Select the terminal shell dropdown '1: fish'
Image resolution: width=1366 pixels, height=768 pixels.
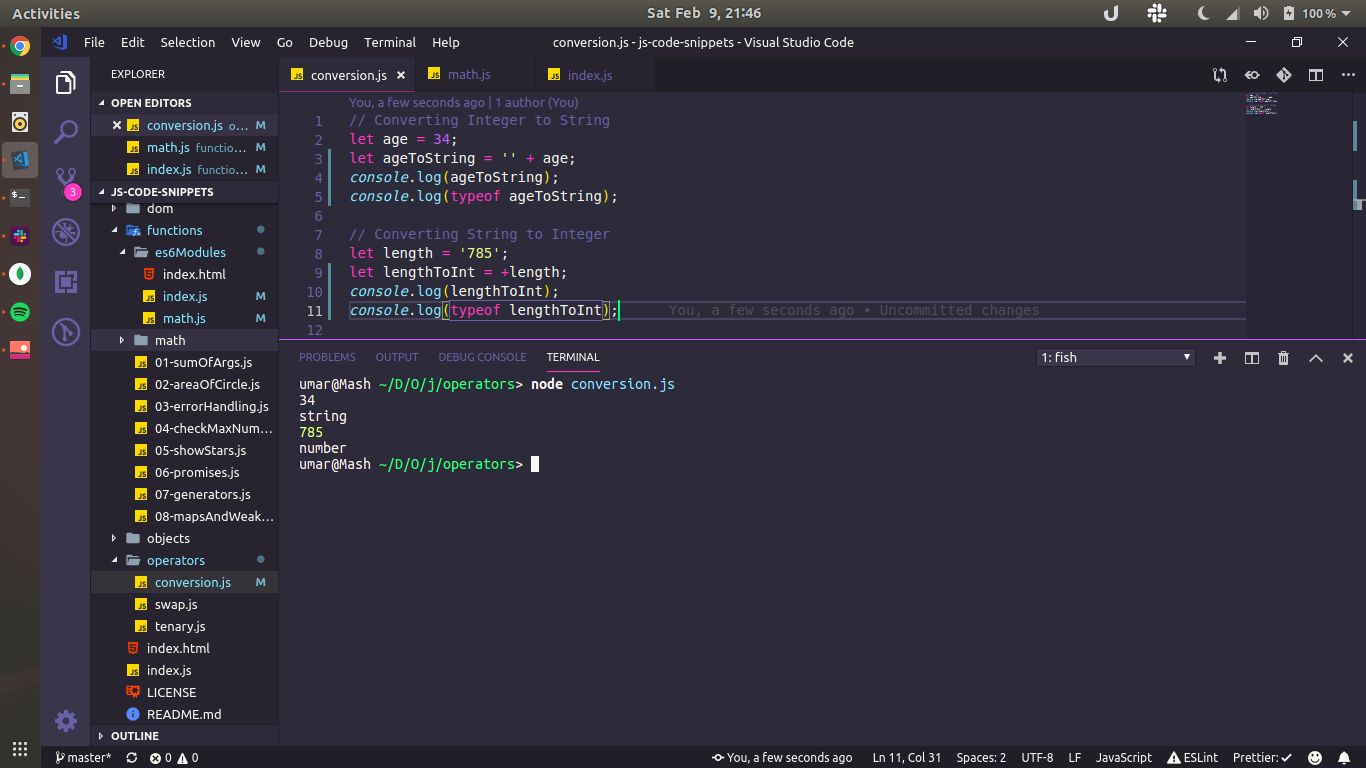click(x=1116, y=357)
